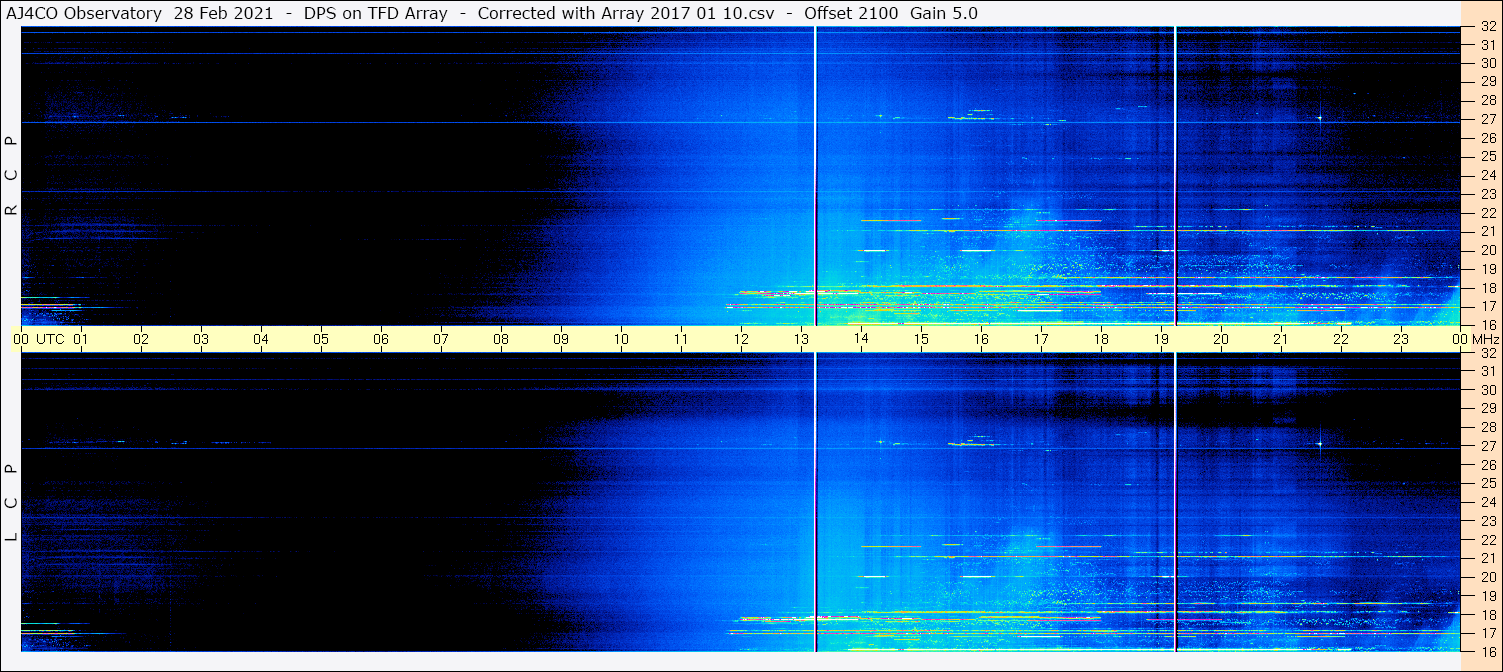Click the 16 UTC hour label
The image size is (1503, 672).
coord(981,339)
